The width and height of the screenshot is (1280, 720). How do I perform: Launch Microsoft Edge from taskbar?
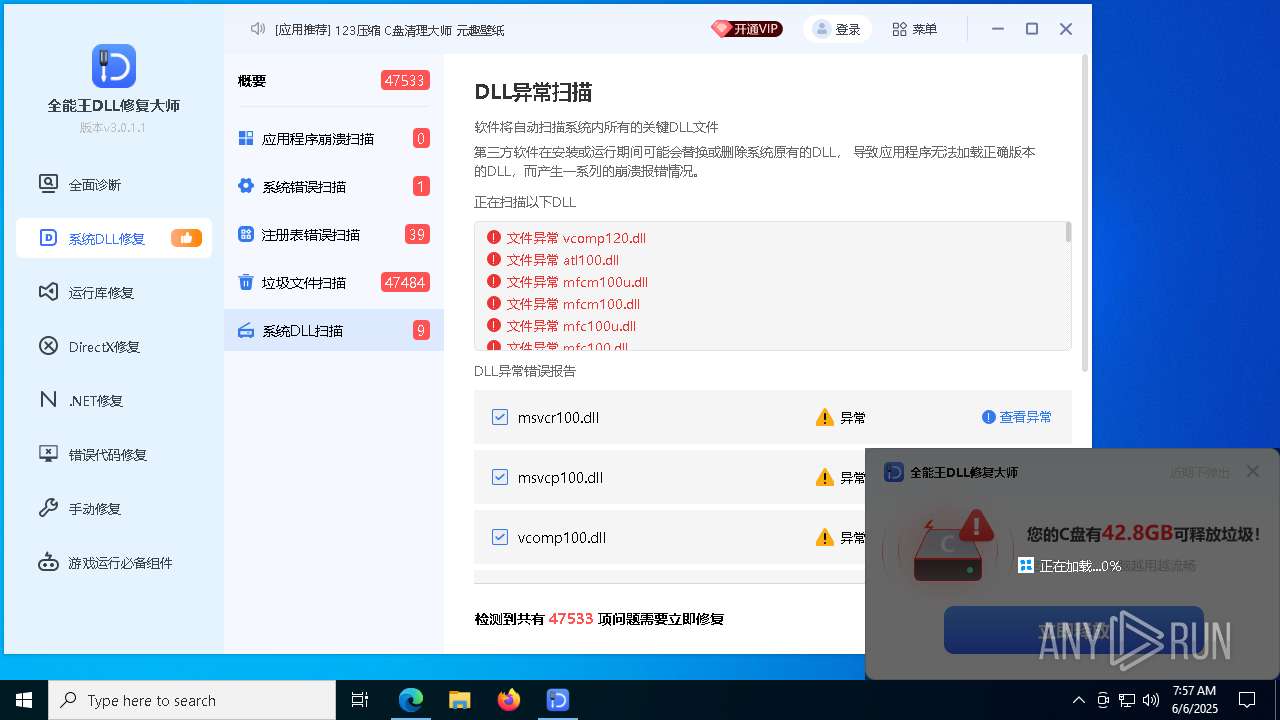(x=411, y=700)
